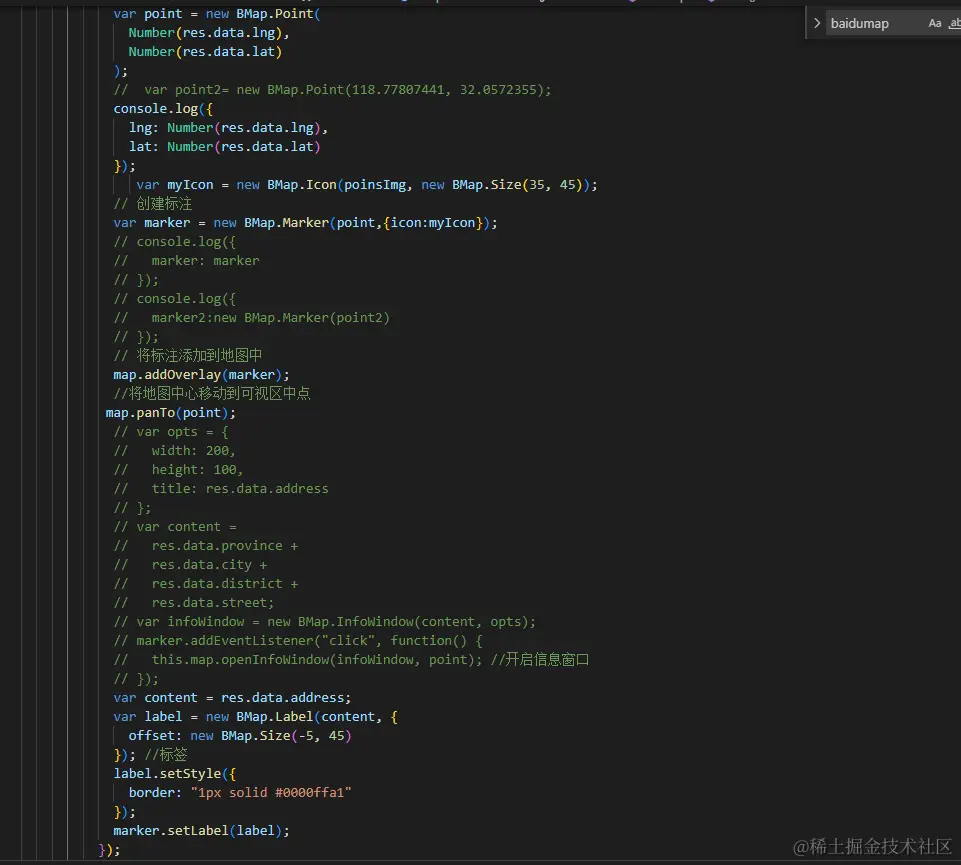Click the "map.addOverlay(marker);" line
Viewport: 961px width, 865px height.
tap(201, 375)
